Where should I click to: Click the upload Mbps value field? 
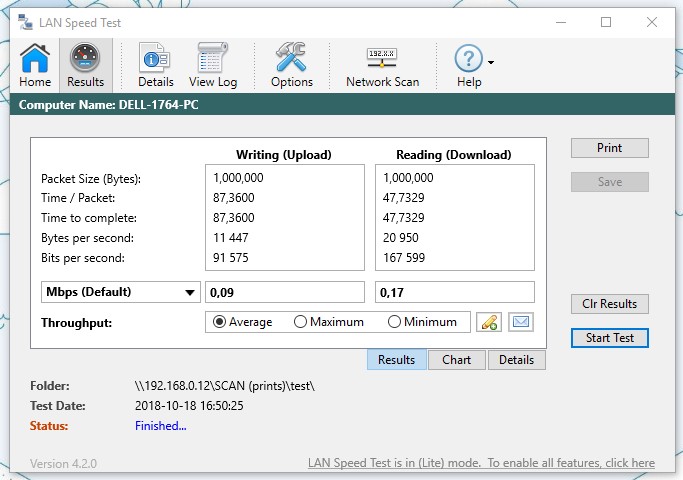285,292
